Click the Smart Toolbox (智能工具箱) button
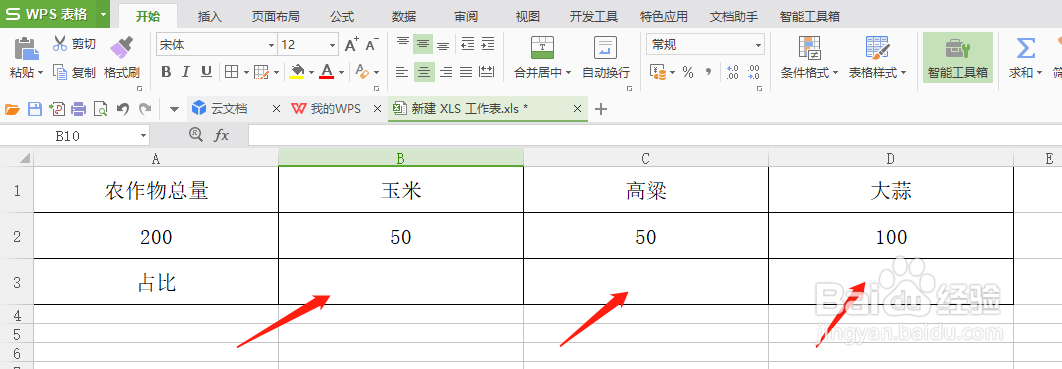 tap(958, 58)
